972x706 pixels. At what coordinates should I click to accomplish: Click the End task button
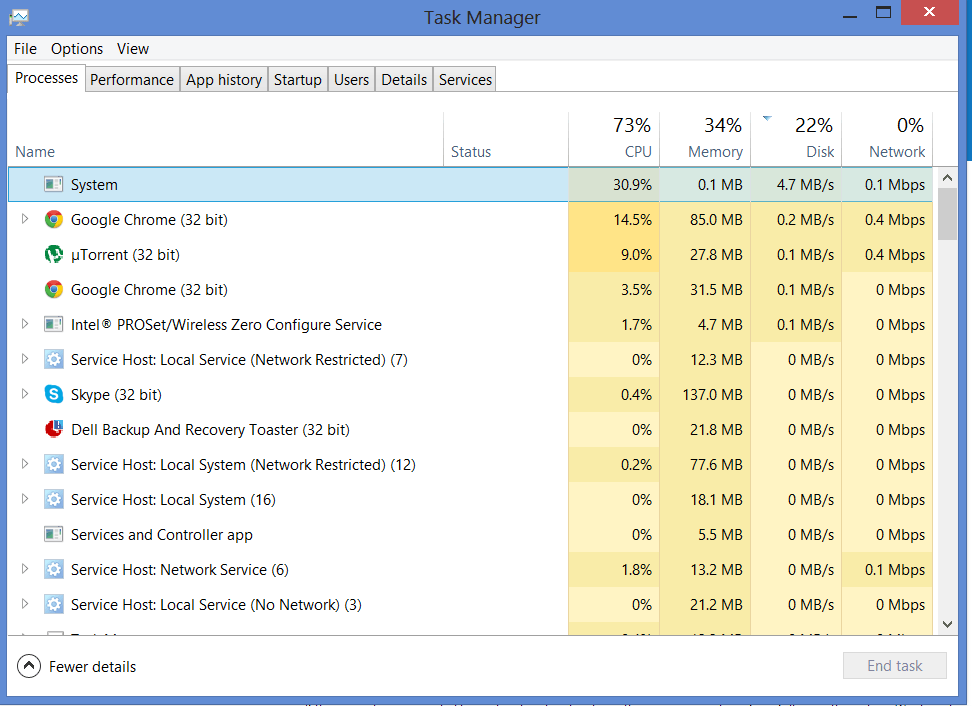pos(895,666)
